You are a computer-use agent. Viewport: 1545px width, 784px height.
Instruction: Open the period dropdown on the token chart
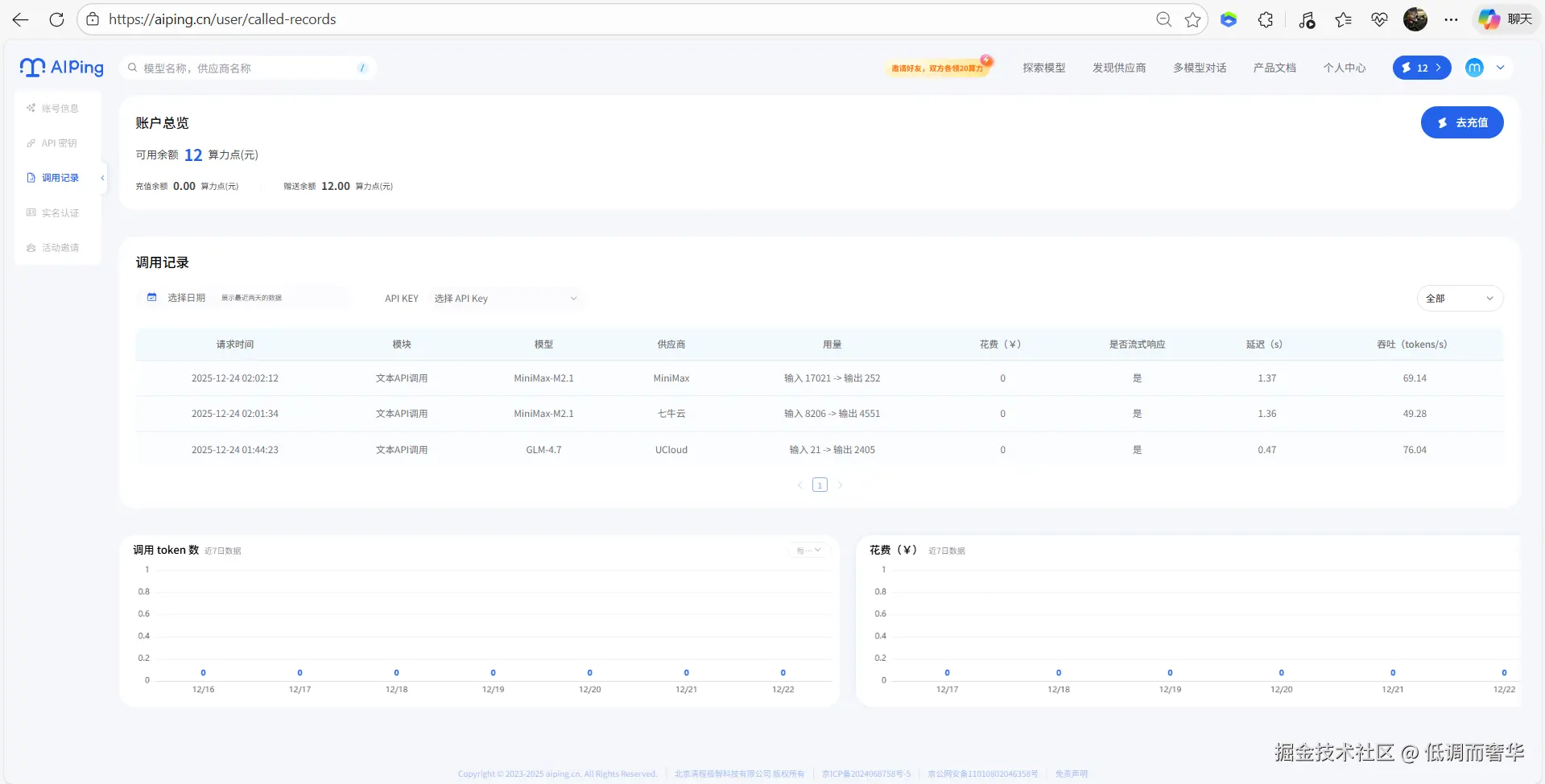point(809,551)
